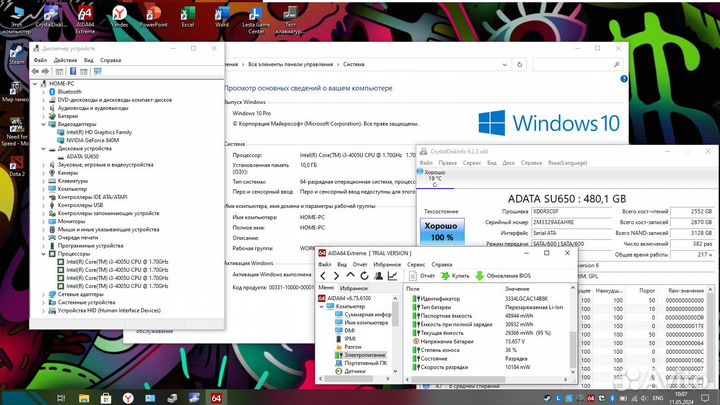Click the Хорошо 100% health status button

pos(442,231)
